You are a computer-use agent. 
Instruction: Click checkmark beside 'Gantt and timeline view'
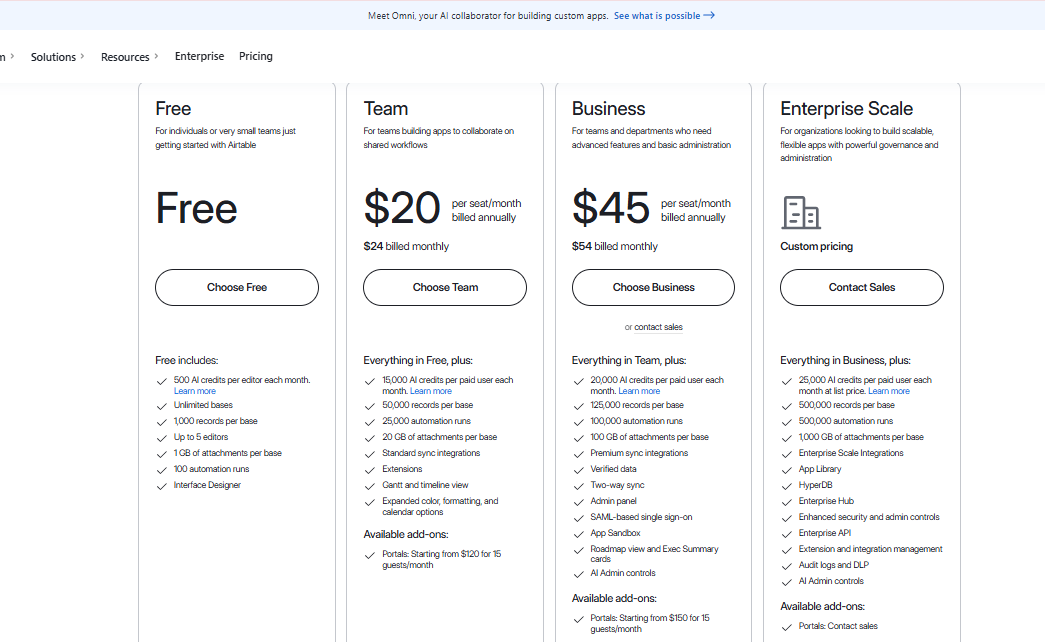coord(370,486)
